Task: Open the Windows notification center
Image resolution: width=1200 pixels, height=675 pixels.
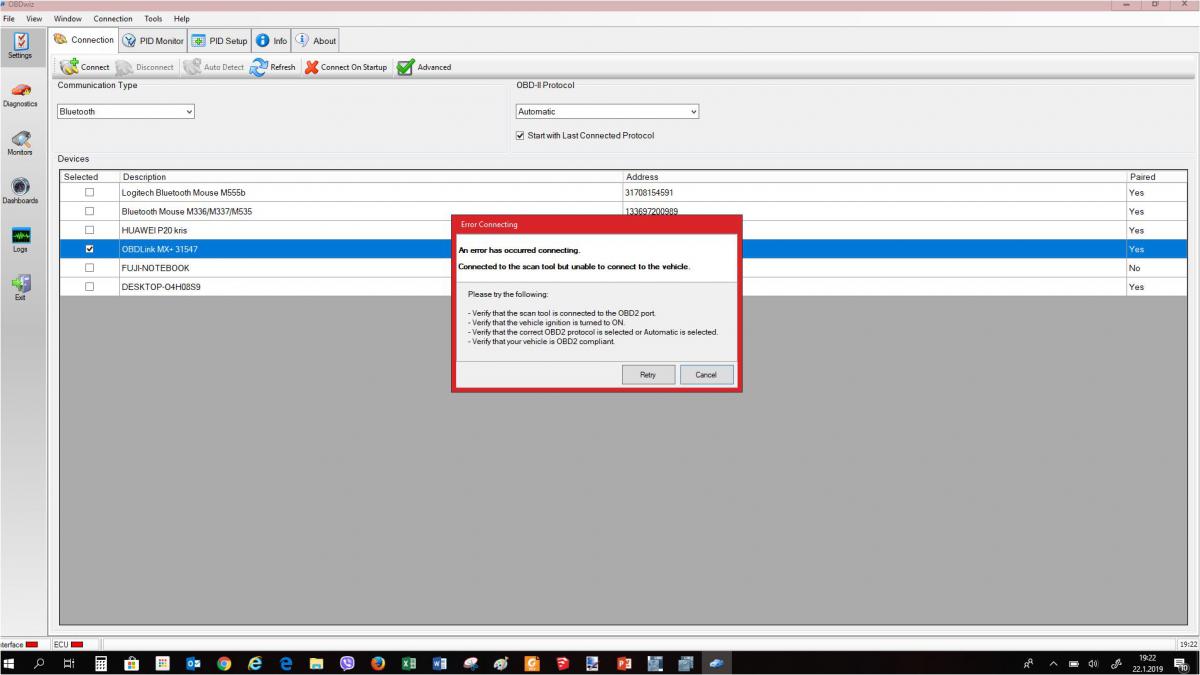Action: point(1183,664)
